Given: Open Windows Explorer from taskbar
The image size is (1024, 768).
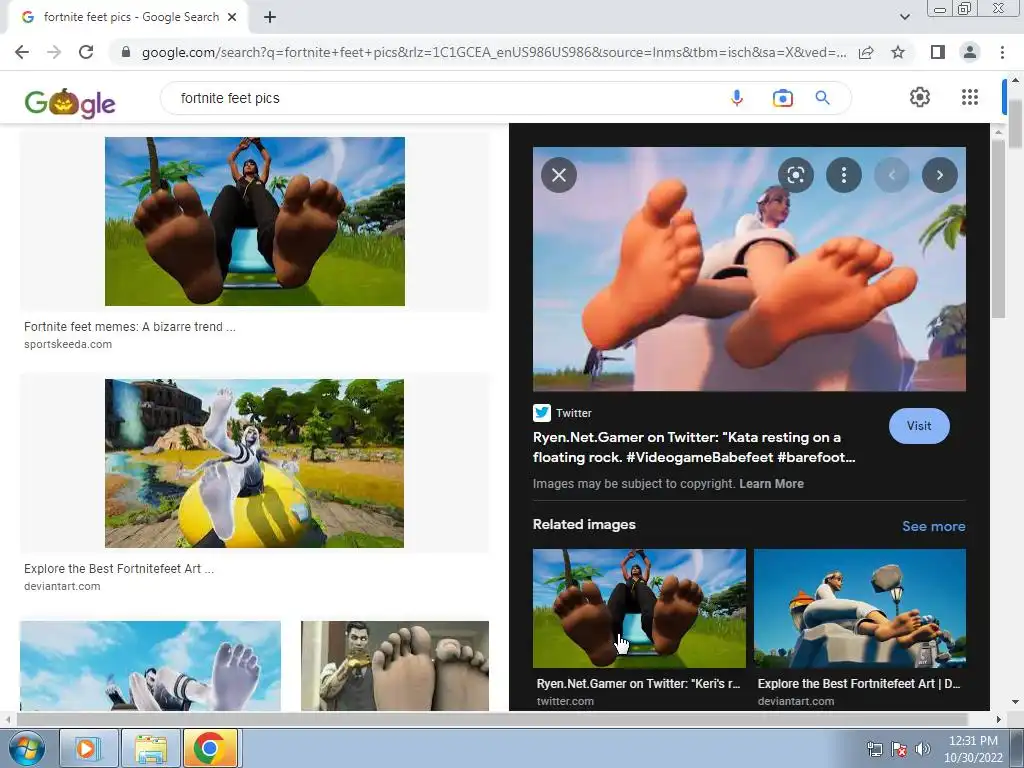Looking at the screenshot, I should [x=150, y=748].
